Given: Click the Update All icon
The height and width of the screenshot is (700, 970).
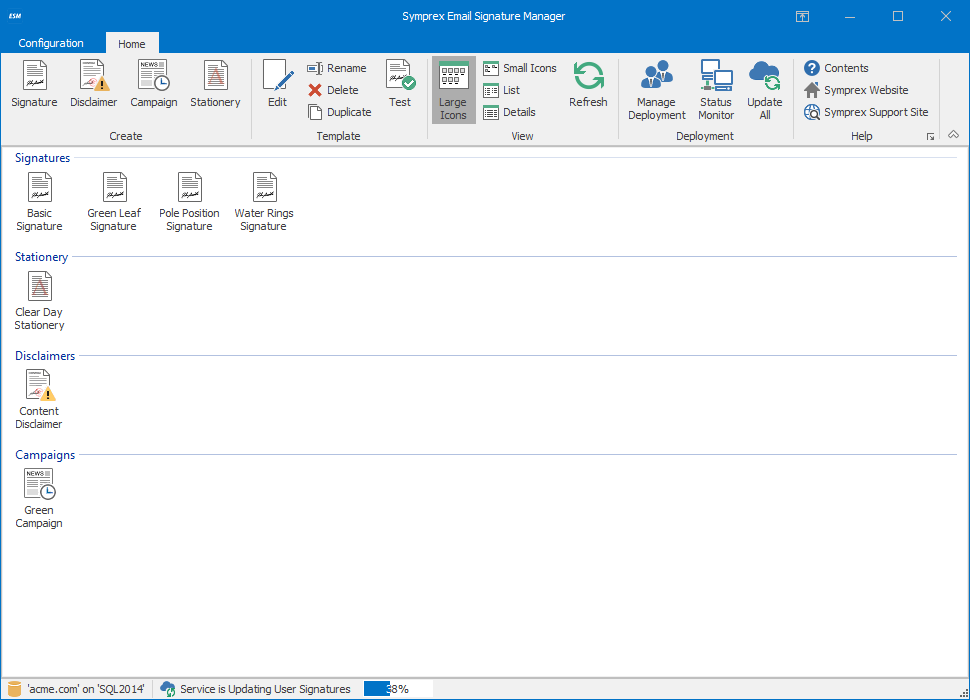Looking at the screenshot, I should tap(765, 90).
